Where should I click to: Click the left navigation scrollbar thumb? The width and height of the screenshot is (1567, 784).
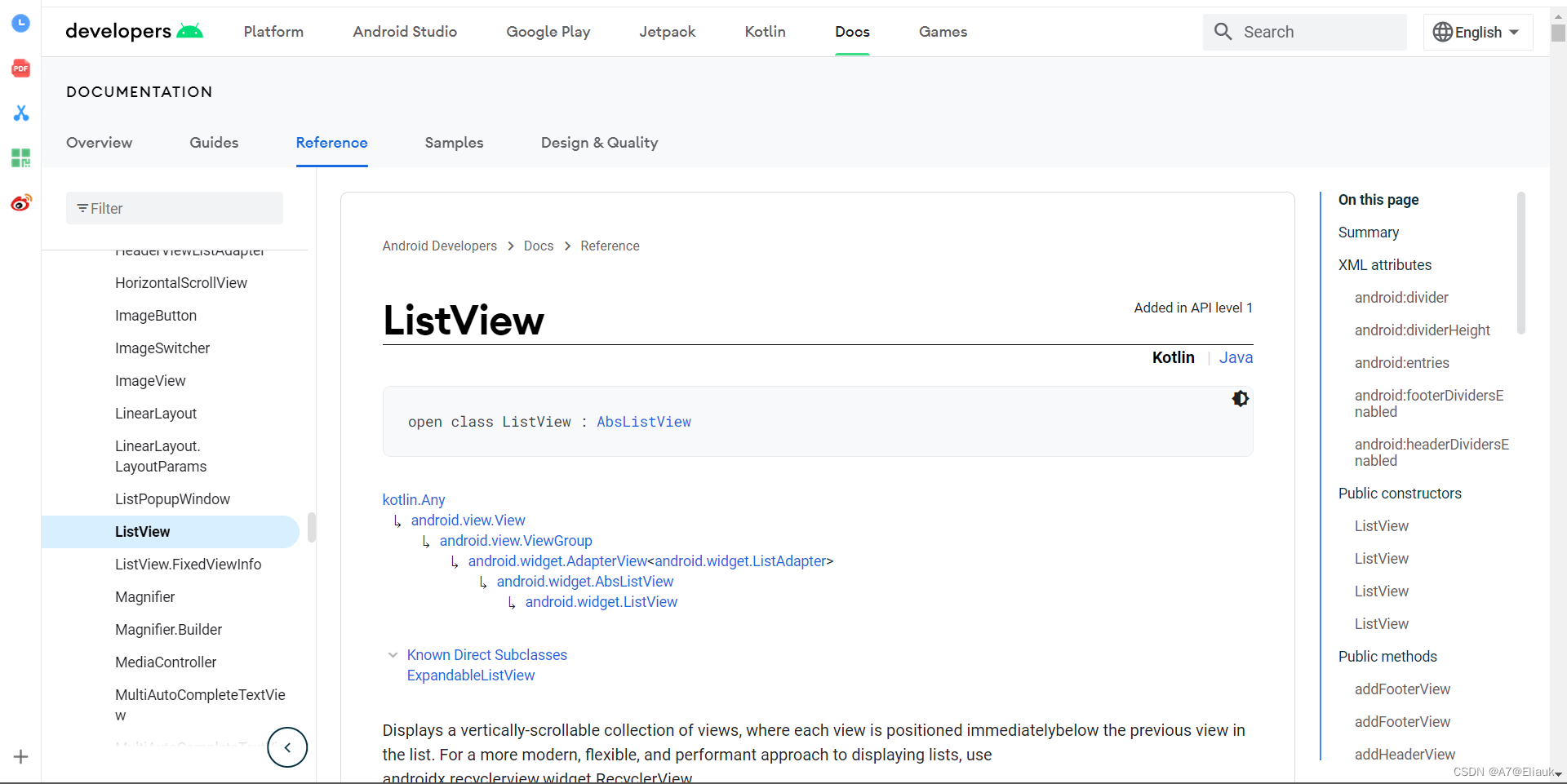(x=312, y=527)
